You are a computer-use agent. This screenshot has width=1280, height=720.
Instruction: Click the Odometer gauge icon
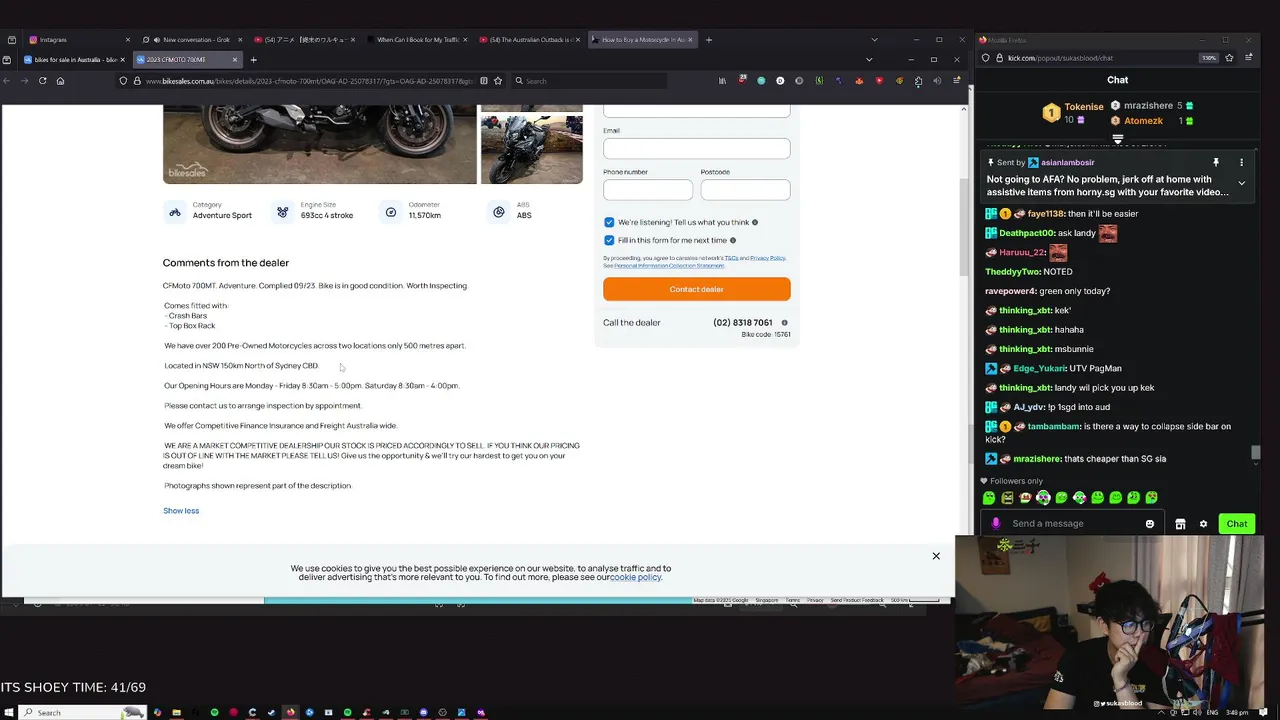click(x=391, y=212)
